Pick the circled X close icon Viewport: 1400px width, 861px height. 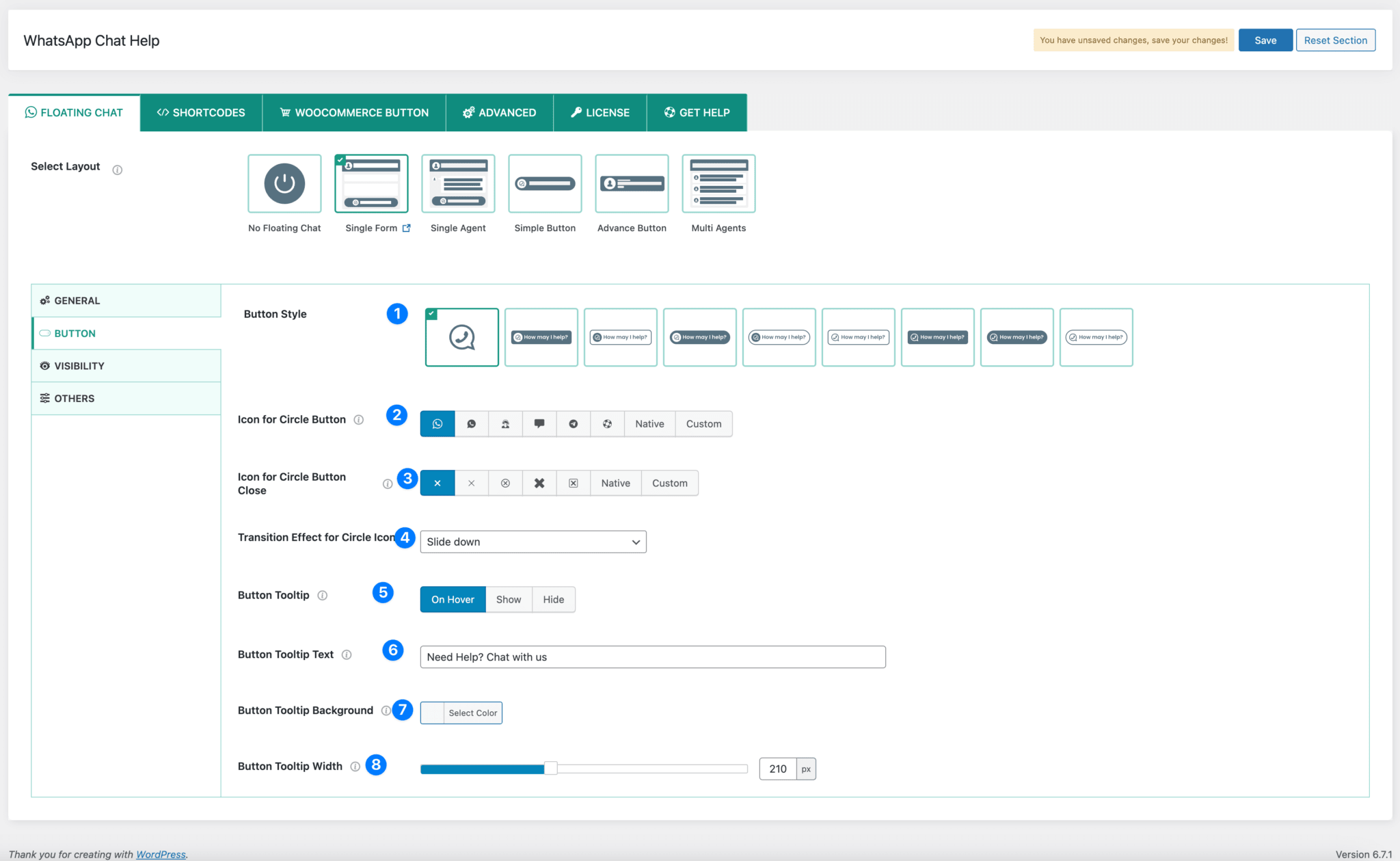505,484
